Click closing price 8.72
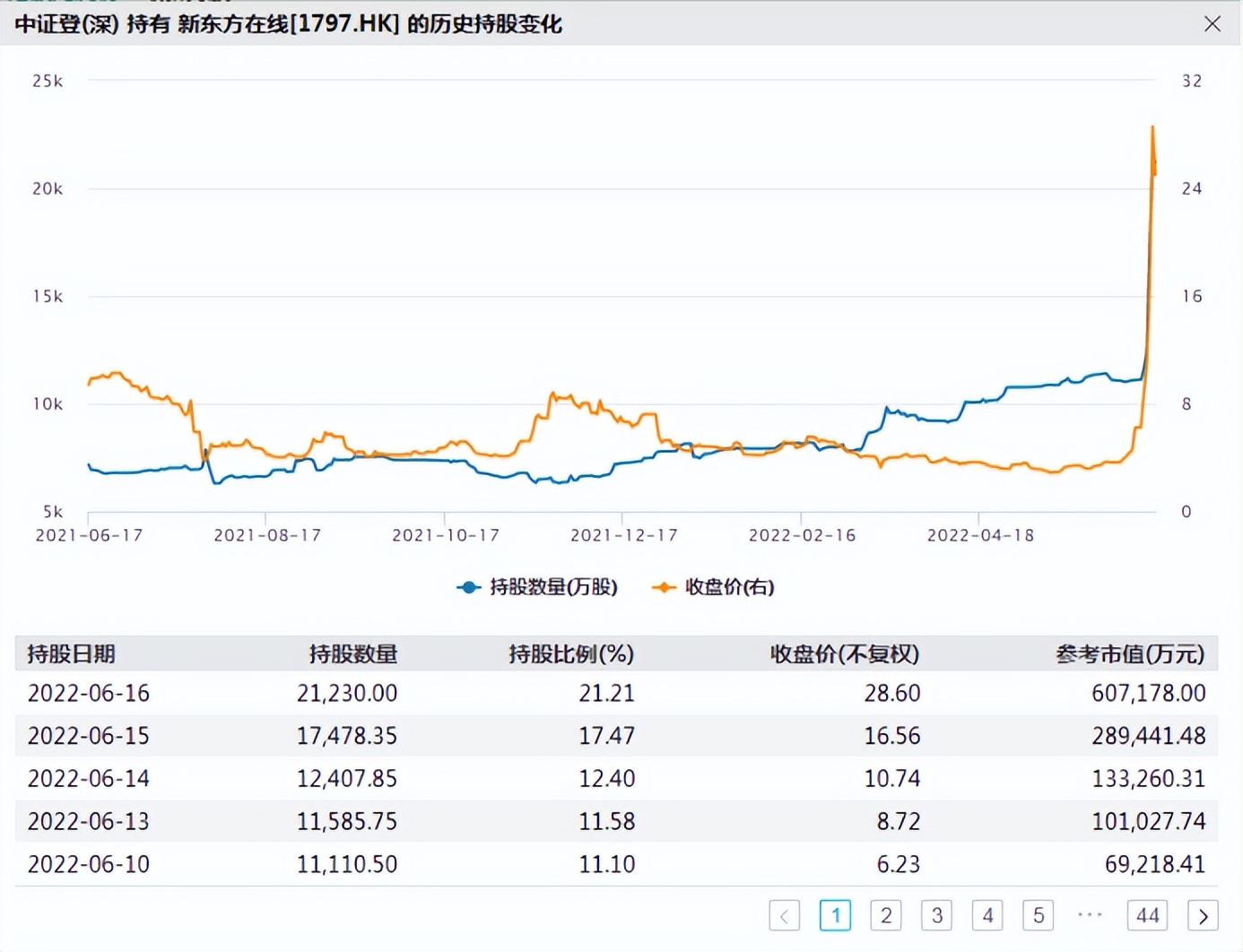Screen dimensions: 1243x952 (899, 821)
